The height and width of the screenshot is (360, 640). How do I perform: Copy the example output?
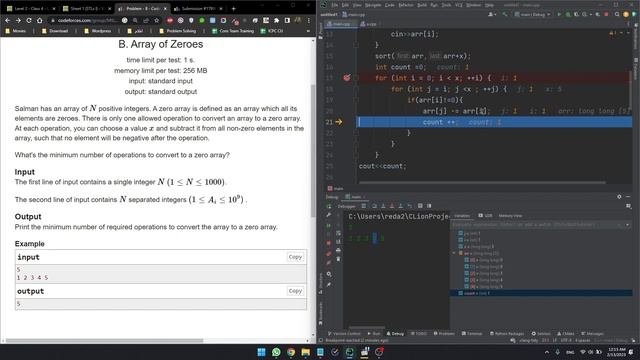tap(295, 291)
